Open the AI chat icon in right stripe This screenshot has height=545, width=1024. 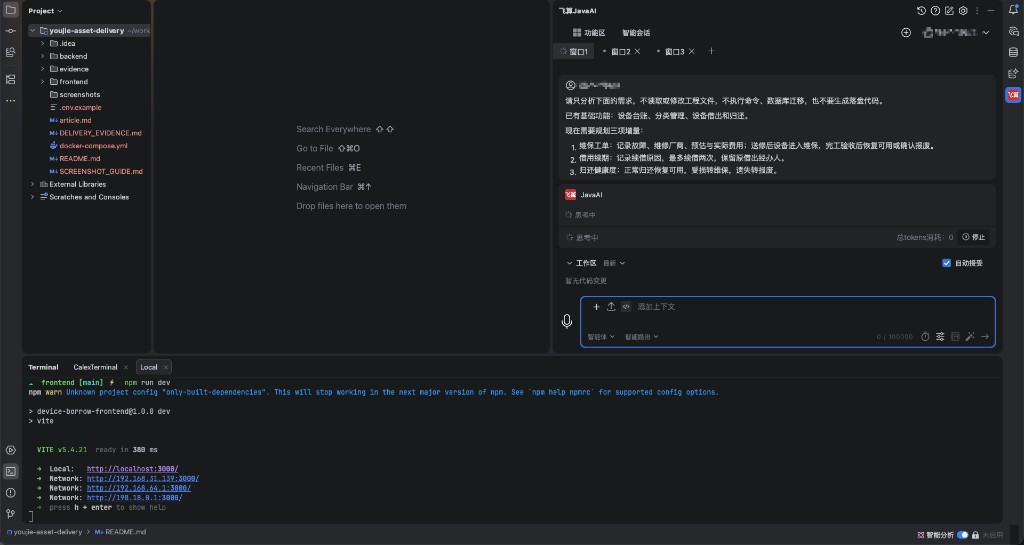click(1013, 31)
